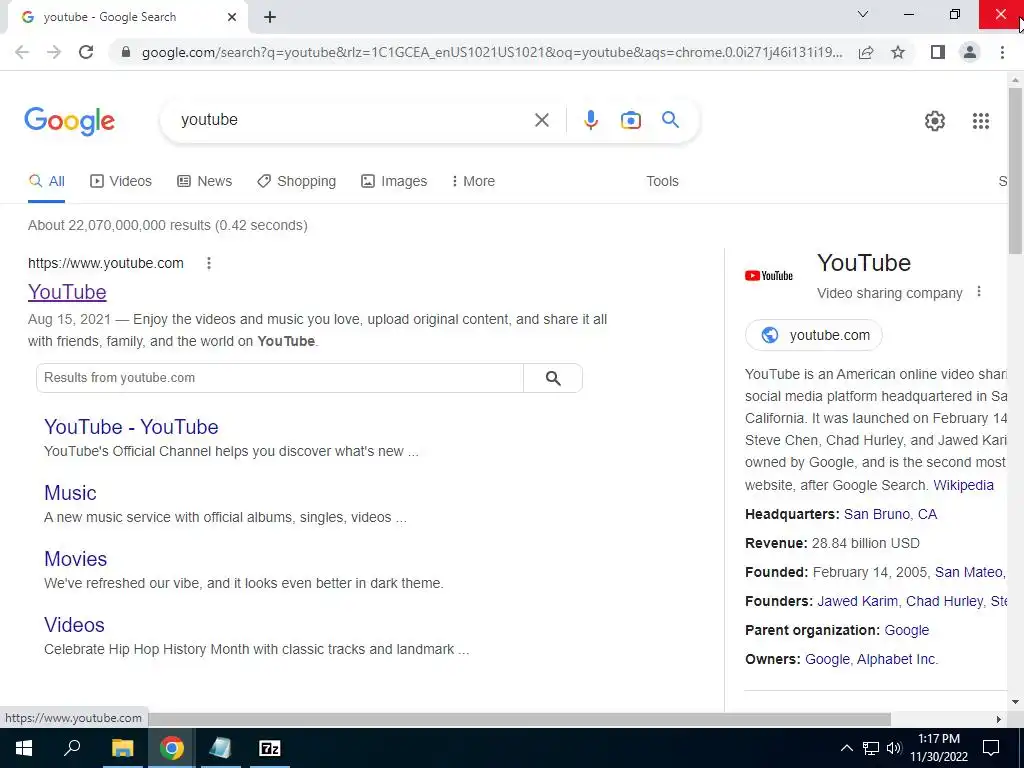This screenshot has height=768, width=1024.
Task: Go to the Google logo homepage
Action: point(69,121)
